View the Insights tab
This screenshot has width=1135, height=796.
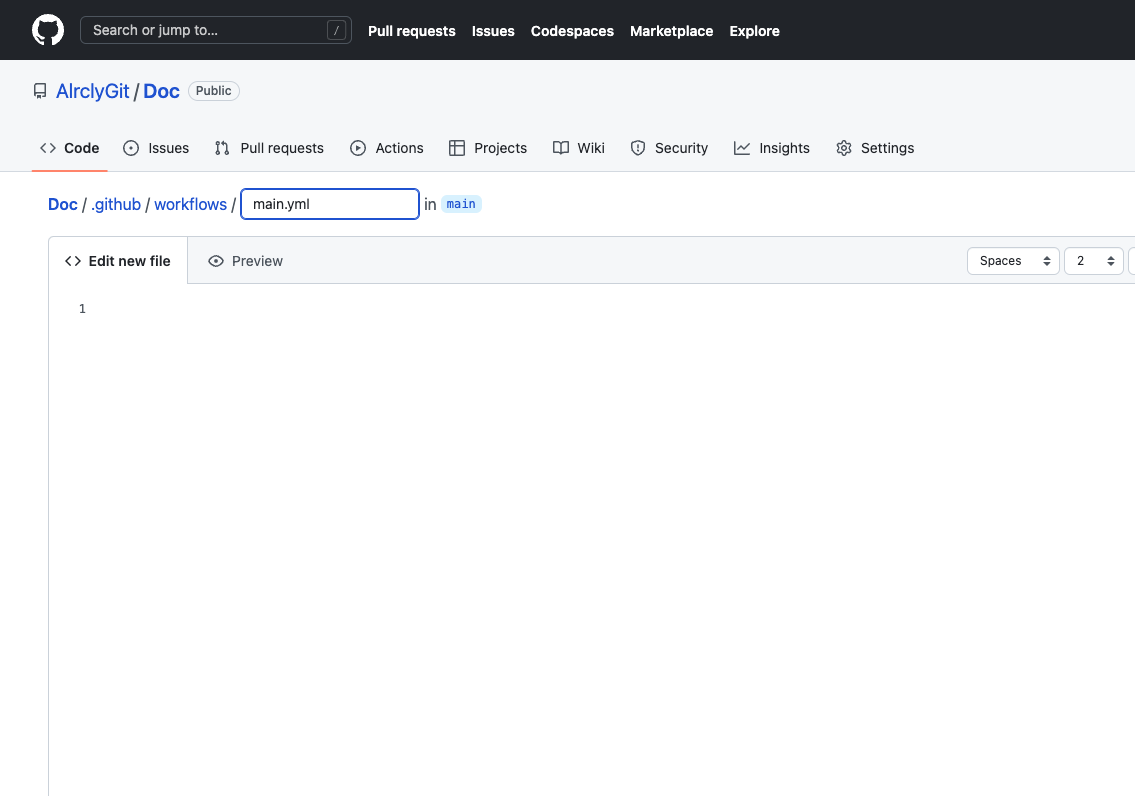(x=772, y=148)
